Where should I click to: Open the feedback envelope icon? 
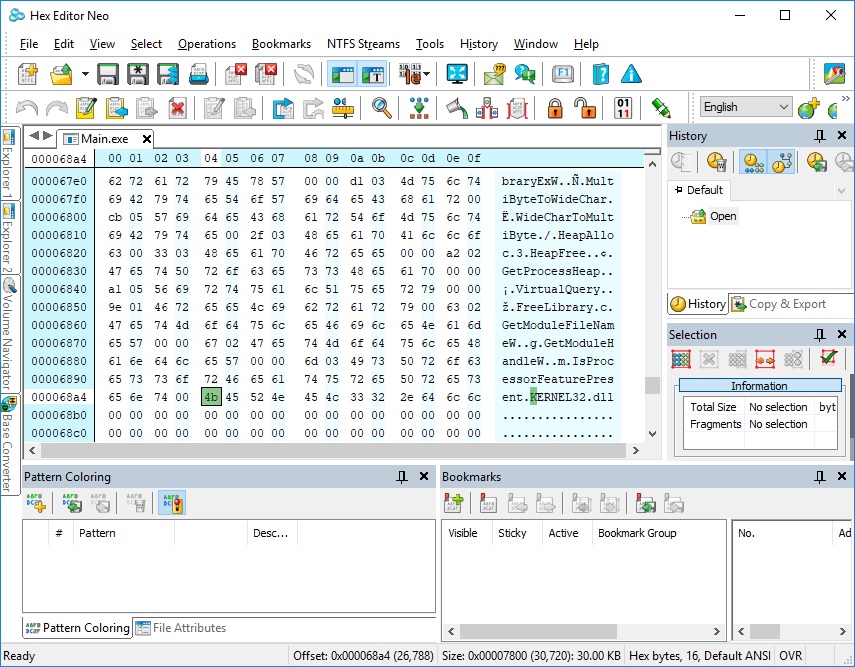pyautogui.click(x=495, y=74)
